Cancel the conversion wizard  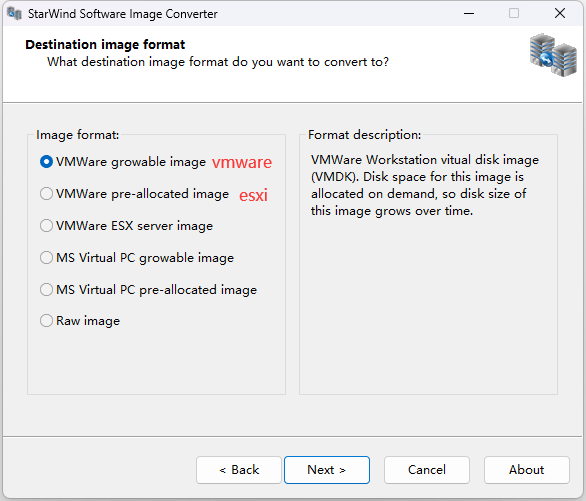click(x=427, y=470)
